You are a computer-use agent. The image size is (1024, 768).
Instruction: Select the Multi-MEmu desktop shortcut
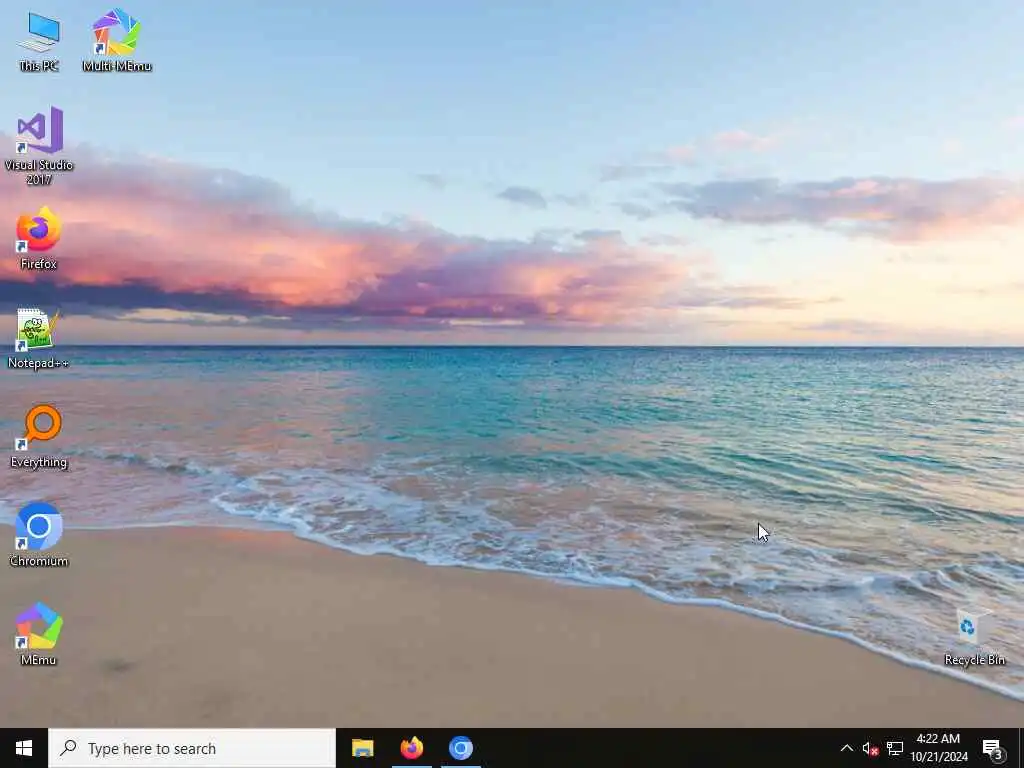(117, 41)
